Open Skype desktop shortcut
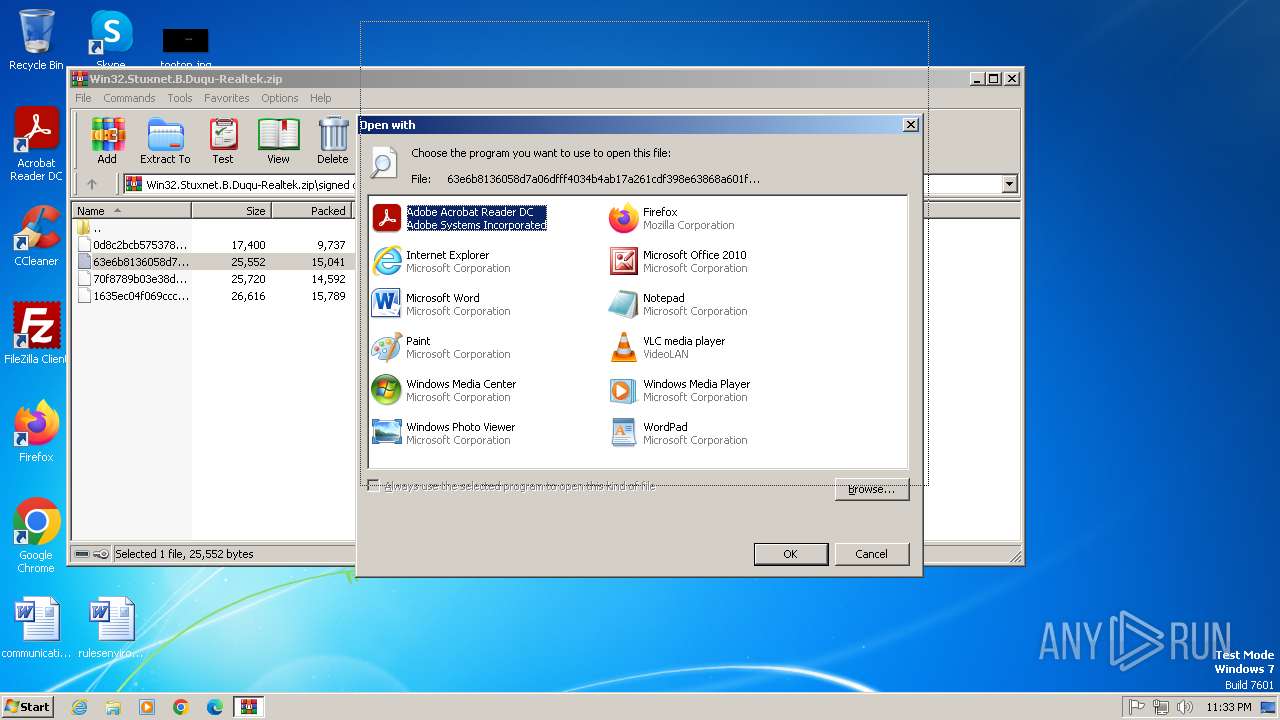The width and height of the screenshot is (1280, 720). coord(111,38)
